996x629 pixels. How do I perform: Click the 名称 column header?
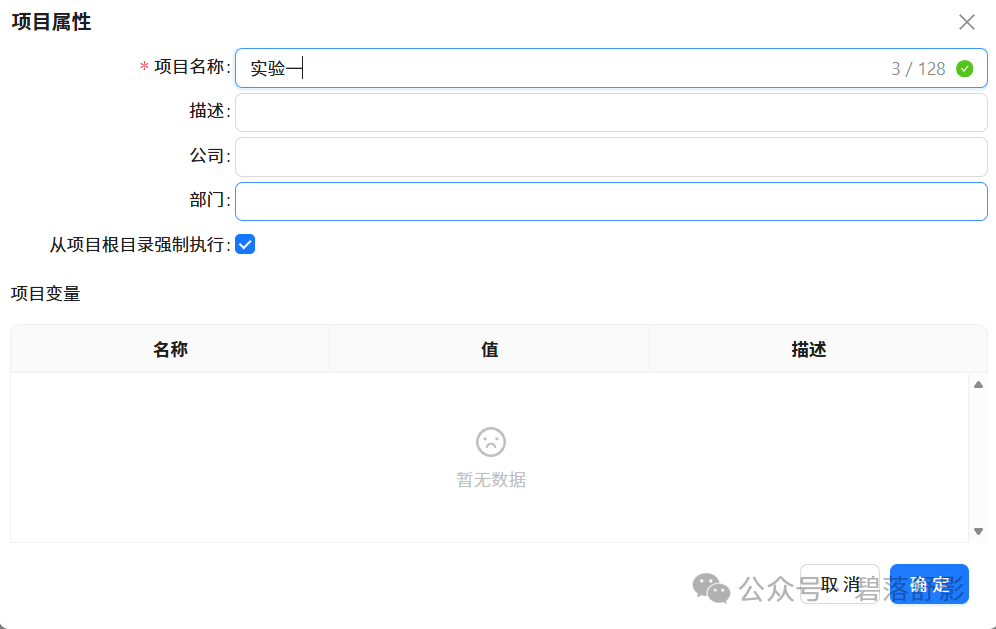[170, 349]
